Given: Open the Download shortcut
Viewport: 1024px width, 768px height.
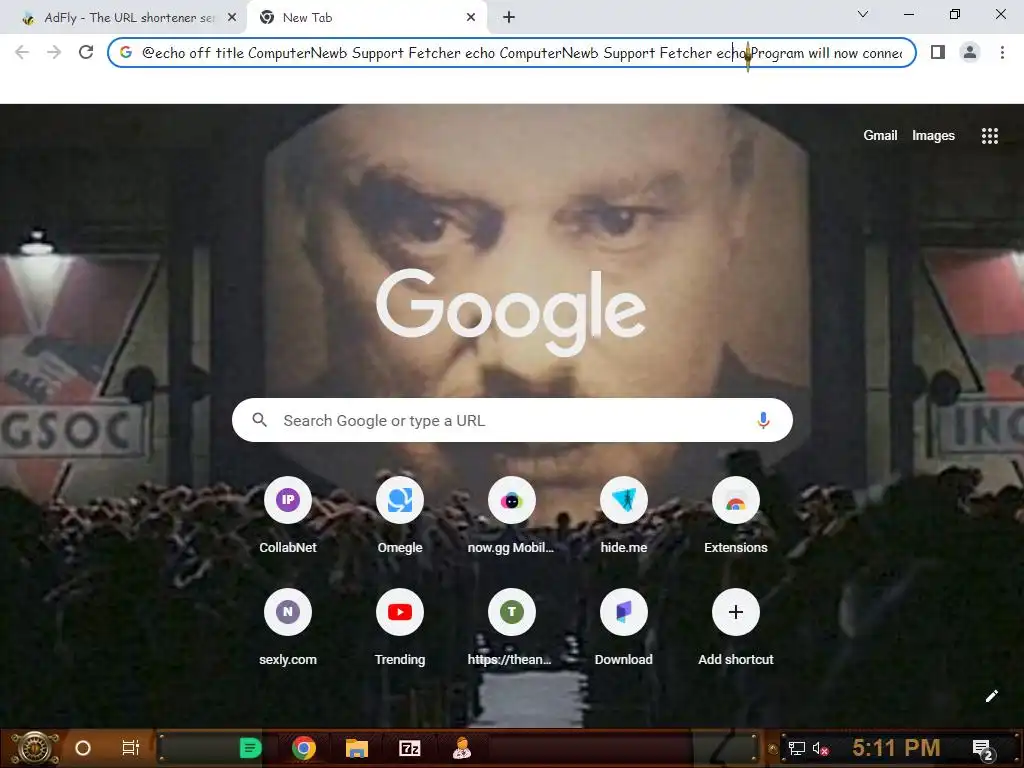Looking at the screenshot, I should click(624, 627).
